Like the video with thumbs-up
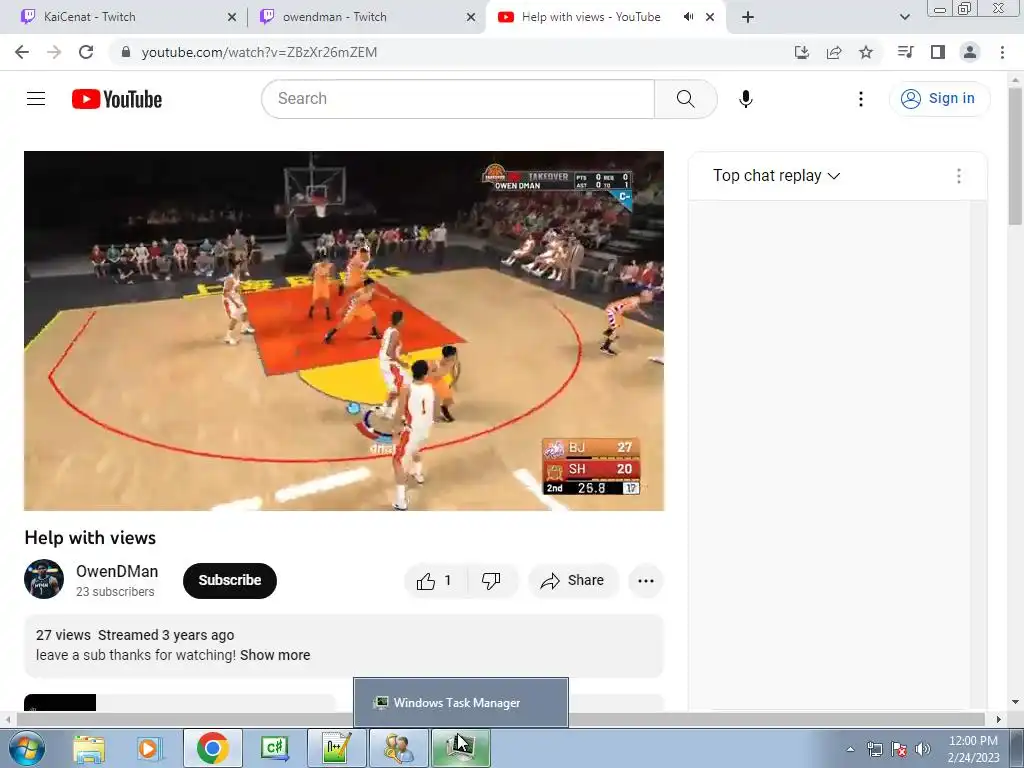The height and width of the screenshot is (768, 1024). 435,581
